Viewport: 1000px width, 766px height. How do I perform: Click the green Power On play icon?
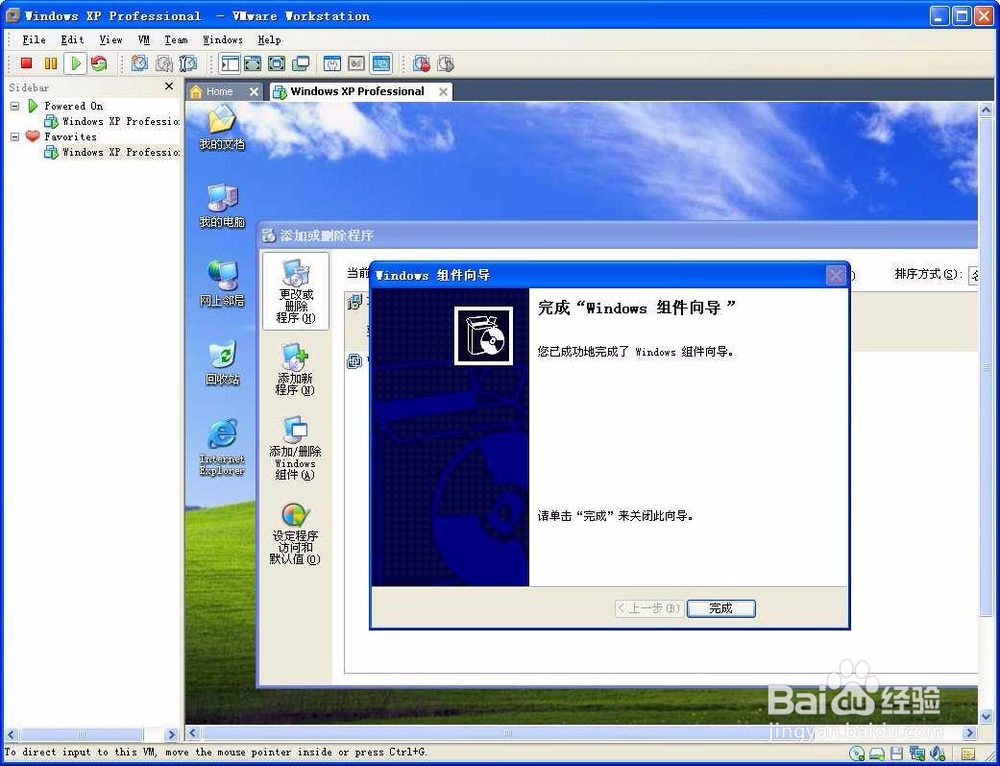[x=75, y=63]
